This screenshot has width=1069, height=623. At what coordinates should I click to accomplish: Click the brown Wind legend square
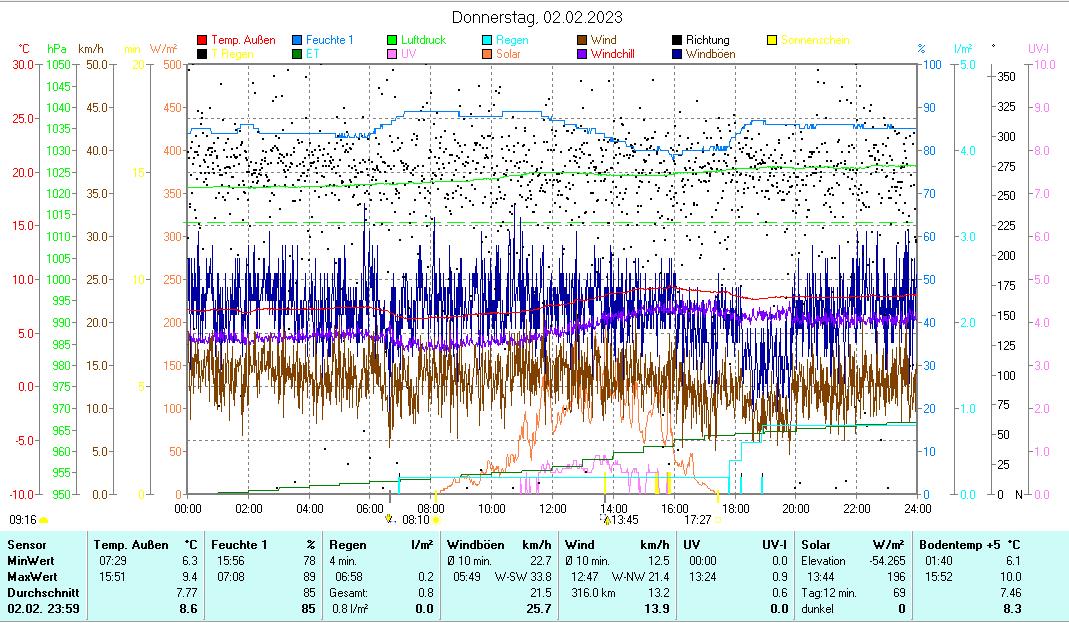coord(582,40)
